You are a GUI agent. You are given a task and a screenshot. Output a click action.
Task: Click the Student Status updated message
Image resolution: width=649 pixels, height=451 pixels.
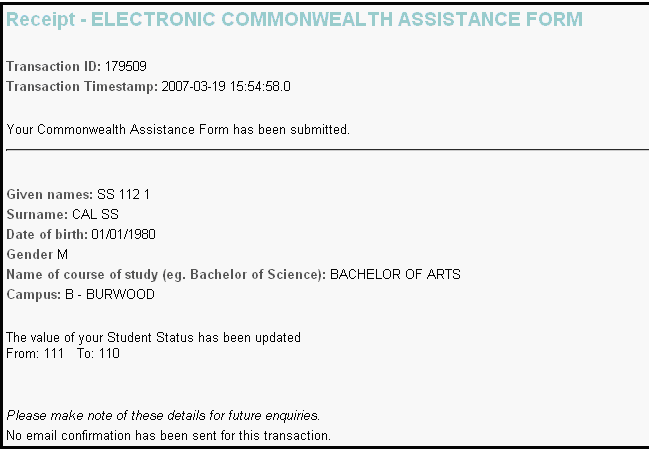(153, 338)
